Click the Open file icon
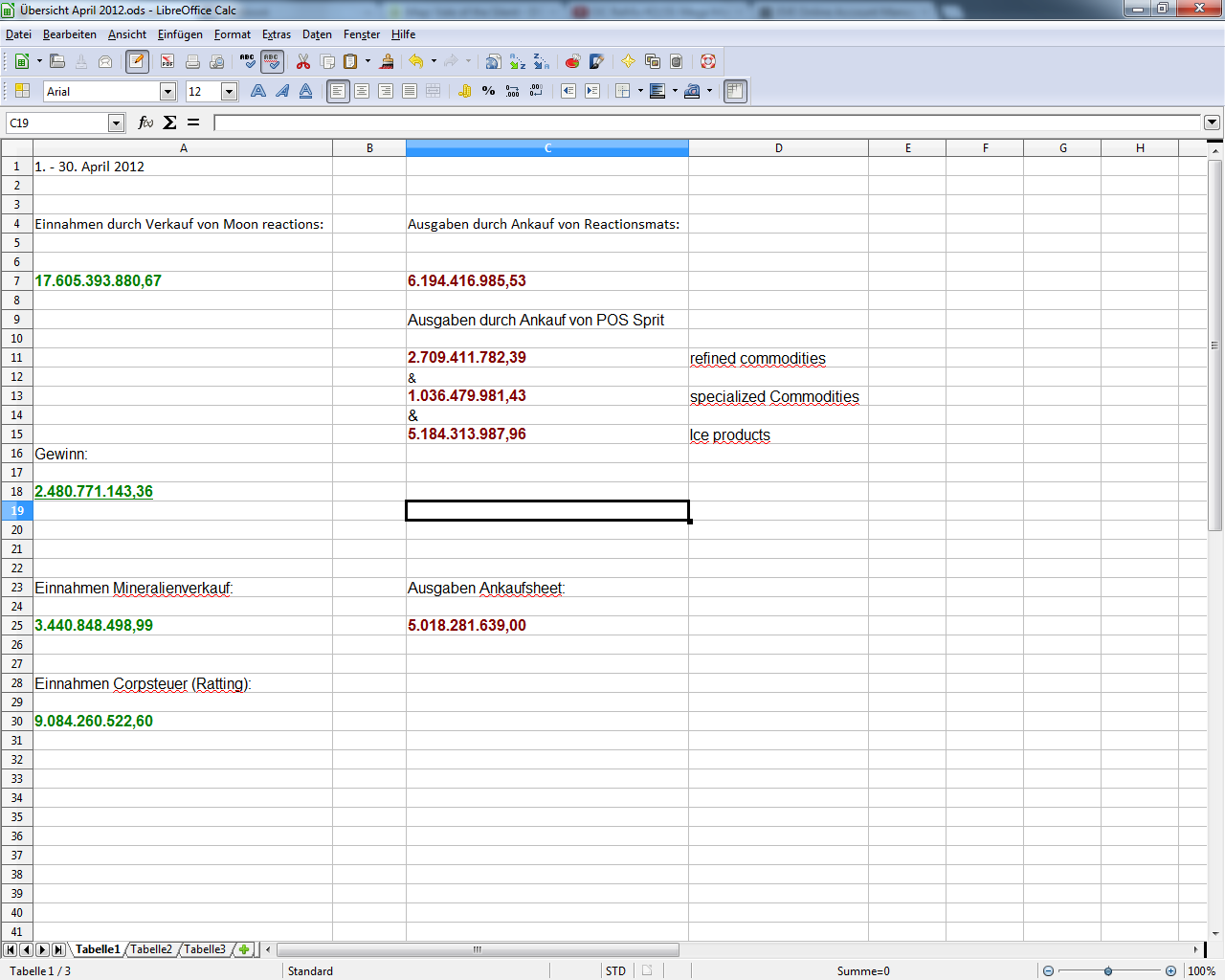This screenshot has height=980, width=1225. click(x=57, y=61)
